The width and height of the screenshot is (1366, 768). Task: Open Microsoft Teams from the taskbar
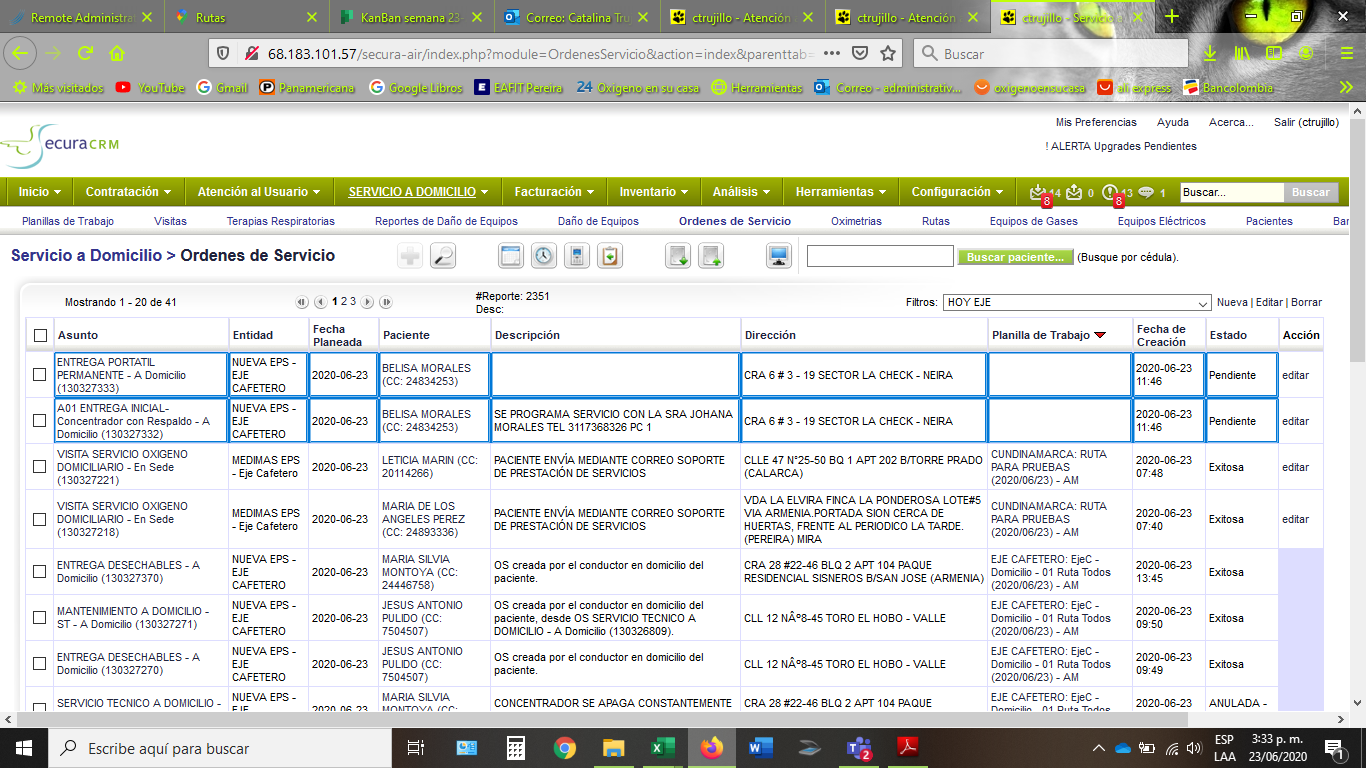tap(859, 747)
